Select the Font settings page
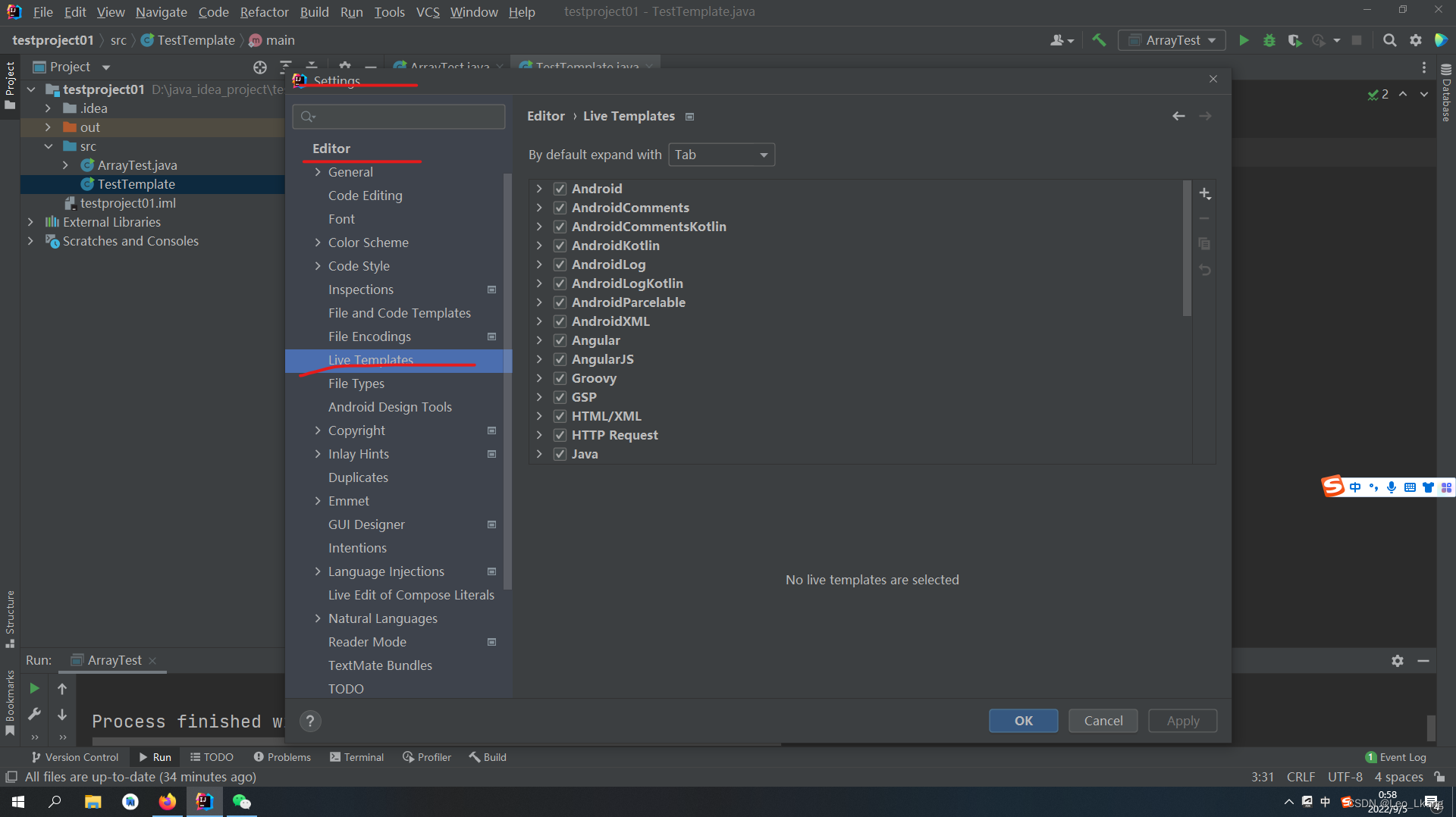Image resolution: width=1456 pixels, height=817 pixels. click(x=341, y=219)
